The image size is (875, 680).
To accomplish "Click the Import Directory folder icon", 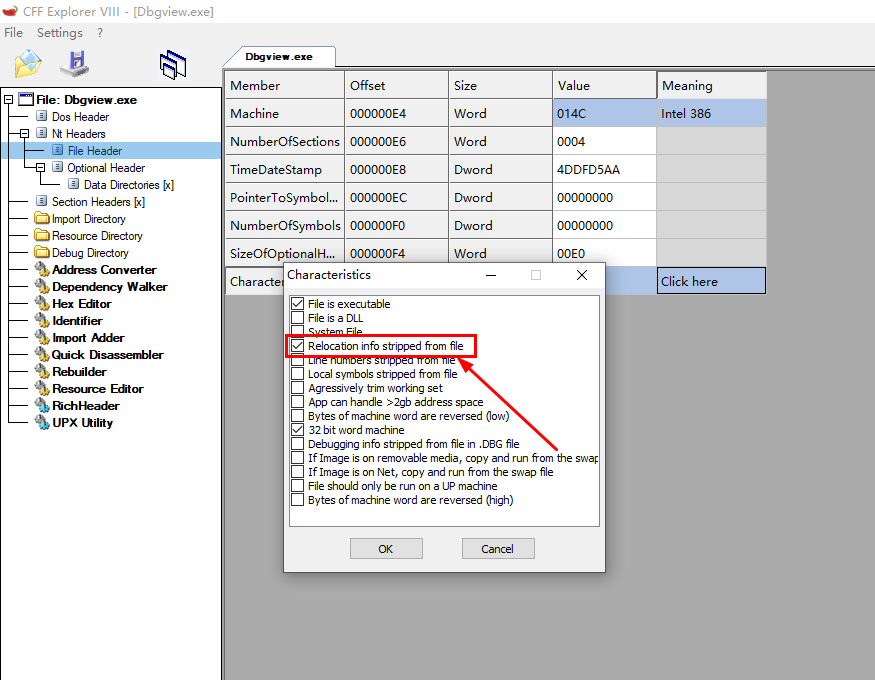I will [x=42, y=218].
